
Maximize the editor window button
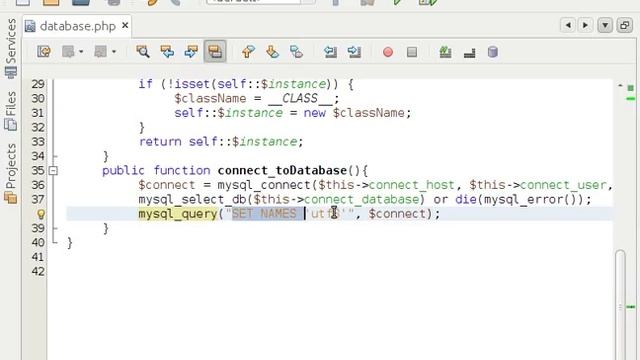(x=624, y=25)
